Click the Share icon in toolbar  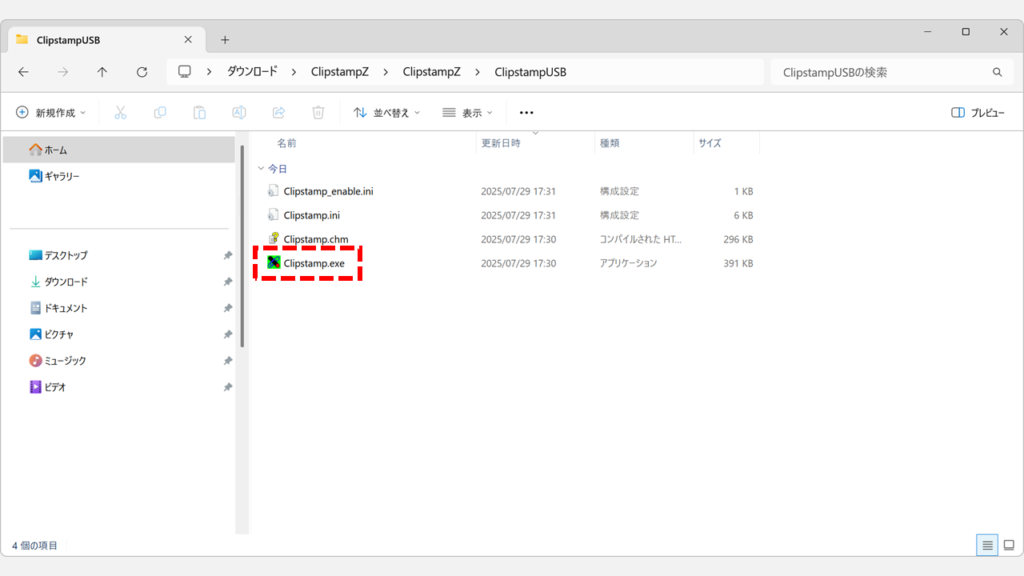pyautogui.click(x=279, y=113)
